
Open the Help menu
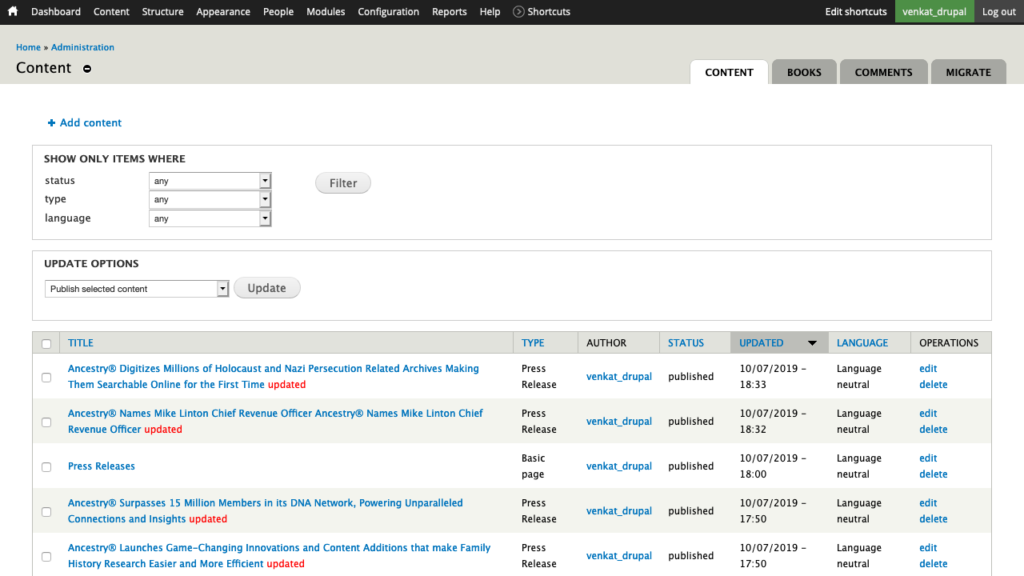[490, 12]
